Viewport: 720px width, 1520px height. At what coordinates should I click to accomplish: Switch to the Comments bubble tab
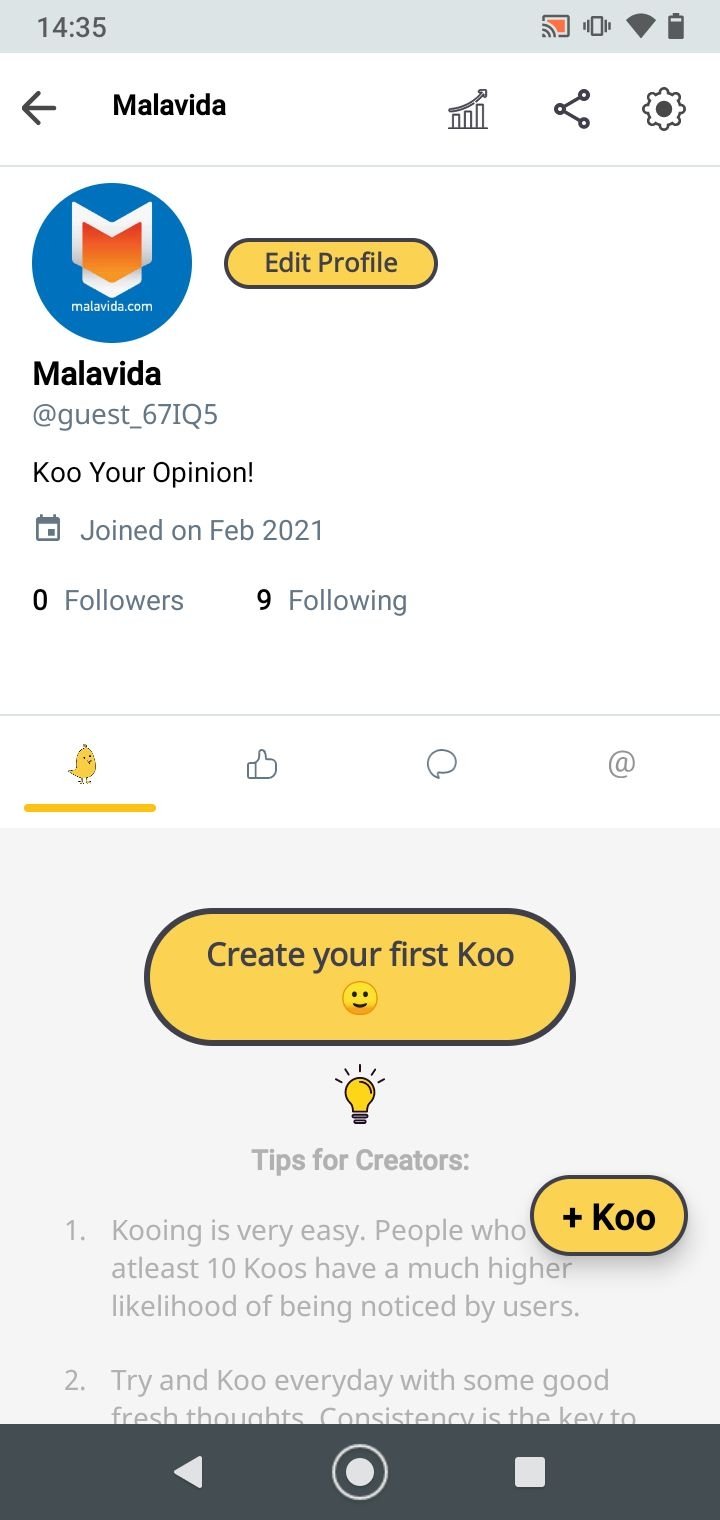click(x=441, y=765)
